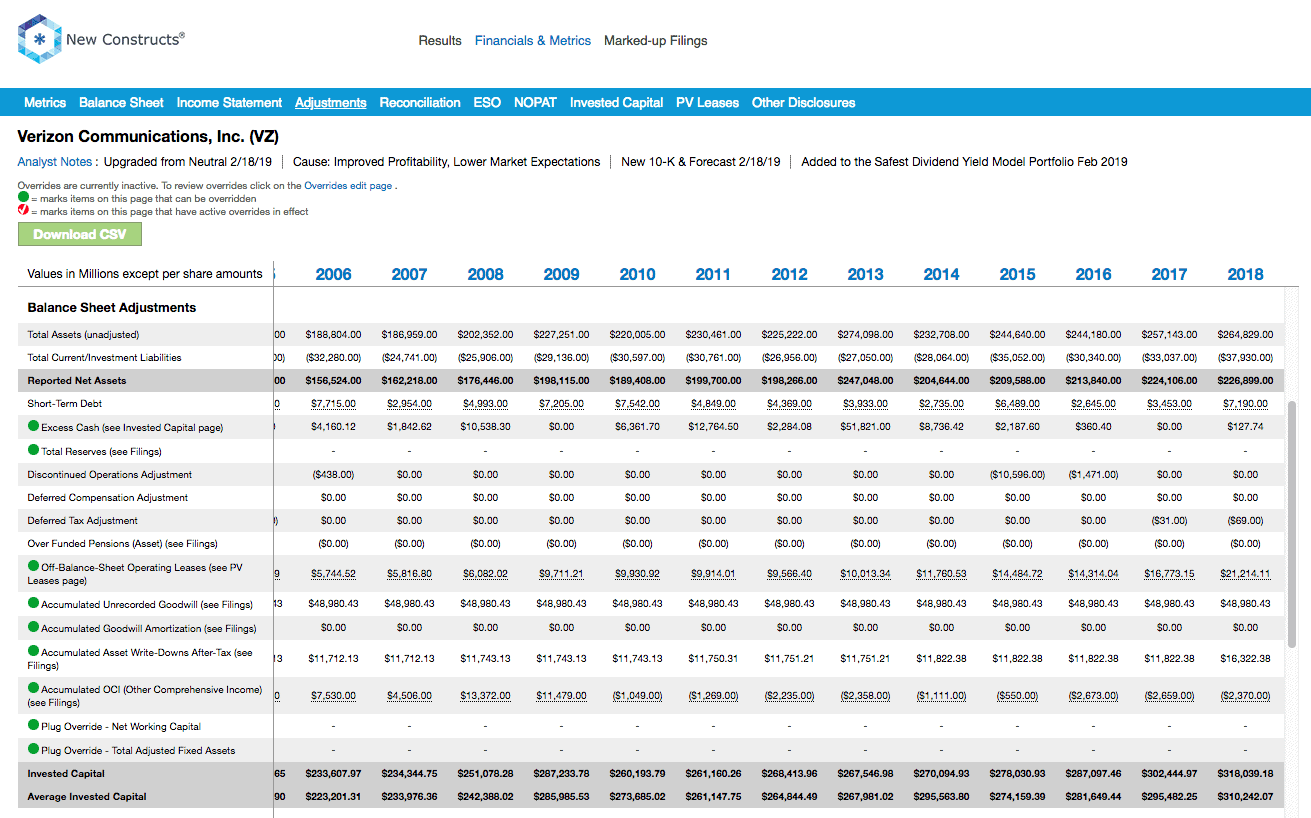This screenshot has width=1311, height=818.
Task: Open 2012 Short-Term Debt value $4,369.00
Action: pos(789,404)
